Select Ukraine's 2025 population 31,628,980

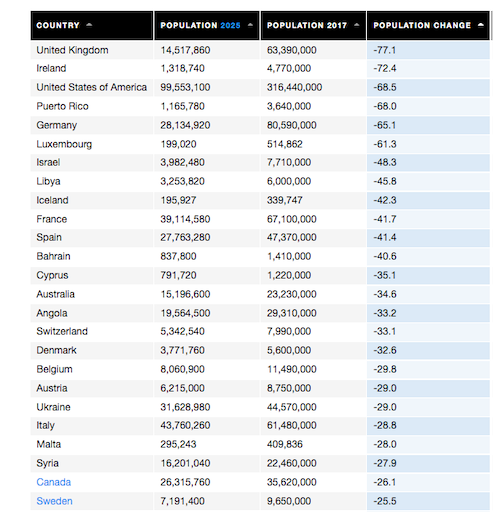pos(185,407)
